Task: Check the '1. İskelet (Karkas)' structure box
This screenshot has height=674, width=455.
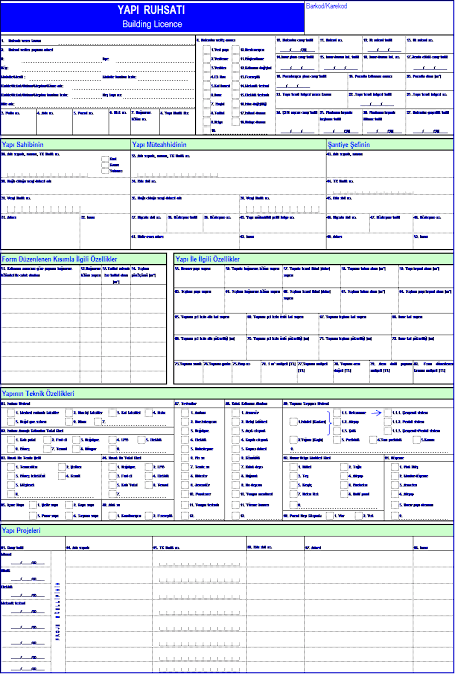Action: pos(293,422)
